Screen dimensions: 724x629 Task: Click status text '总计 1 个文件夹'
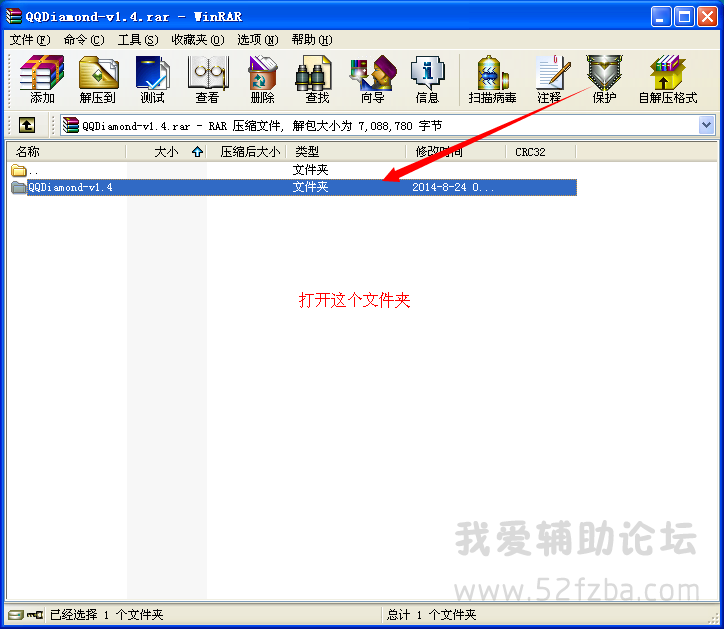click(431, 615)
